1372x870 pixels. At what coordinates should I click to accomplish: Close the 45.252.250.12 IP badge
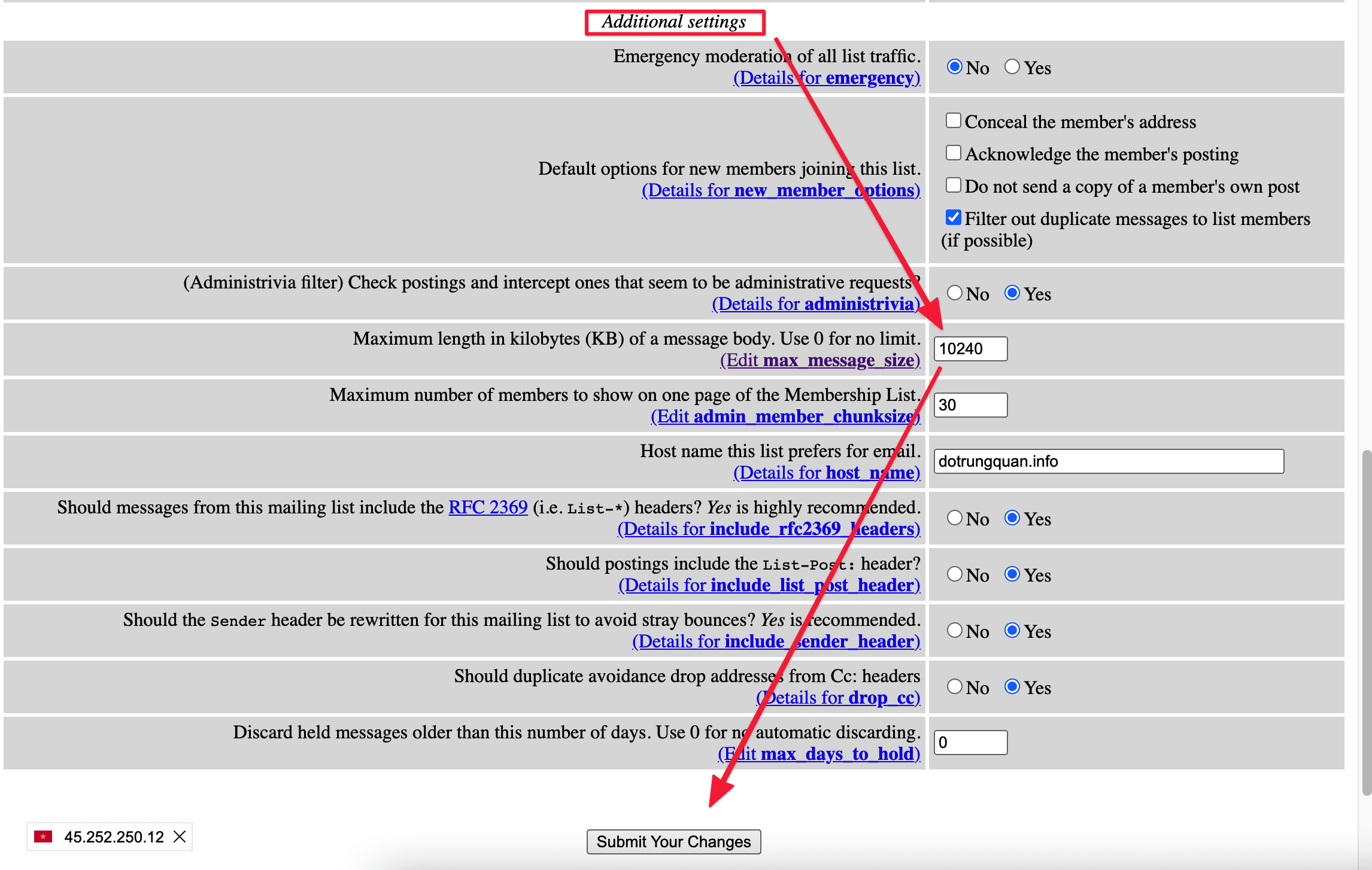(180, 836)
